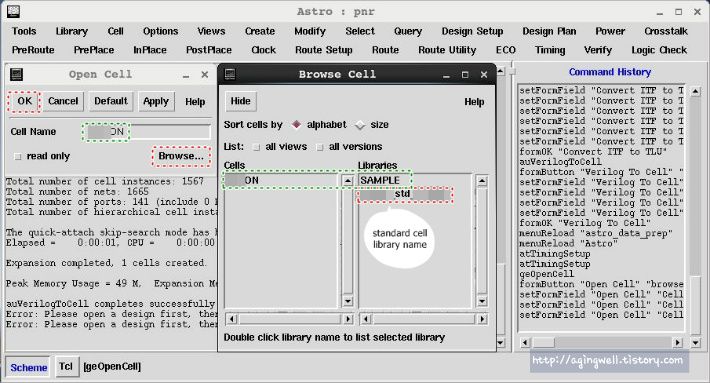Open the Browse Cell dialog window menu icon

click(x=230, y=74)
